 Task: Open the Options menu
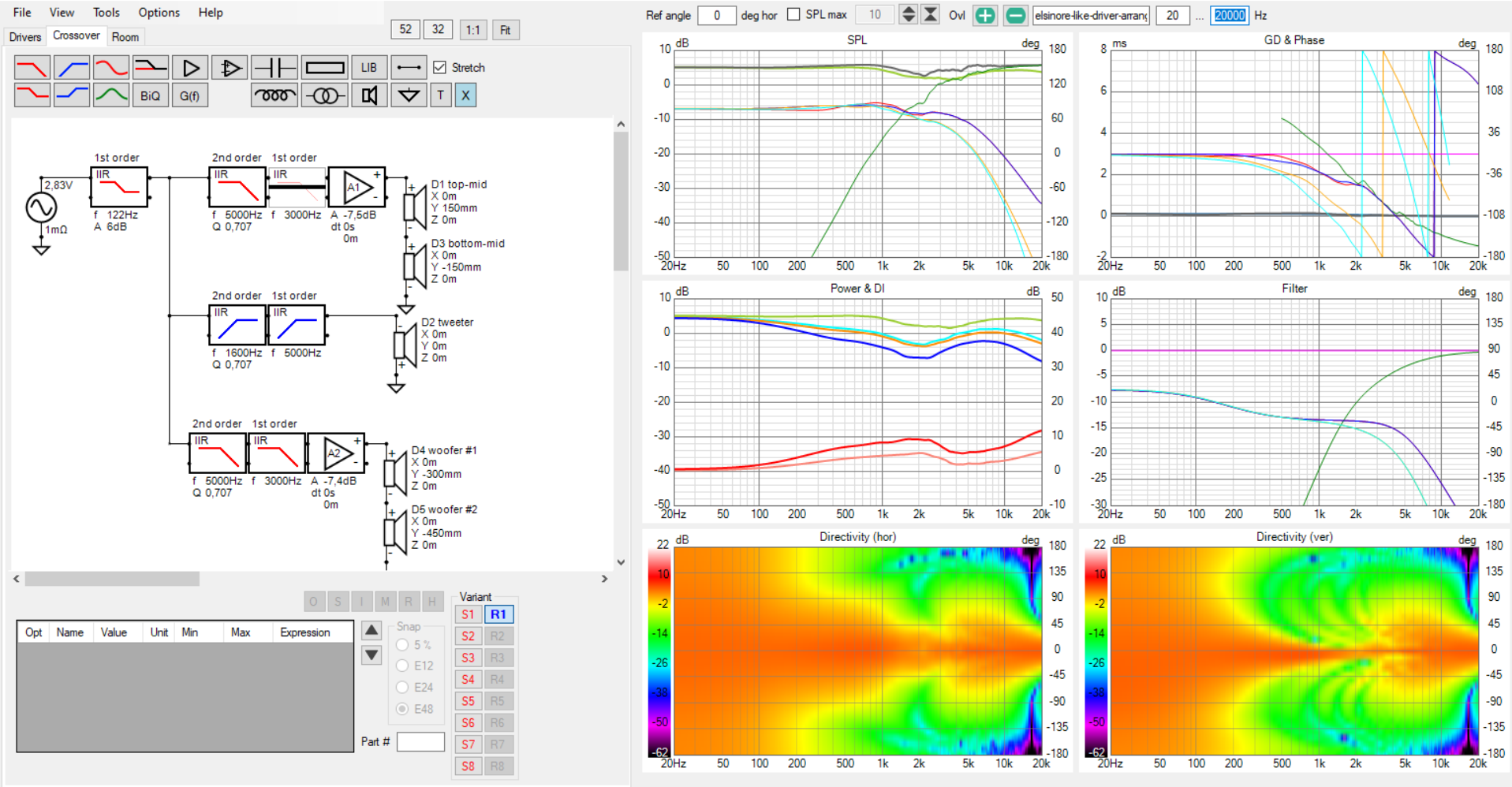pyautogui.click(x=159, y=13)
